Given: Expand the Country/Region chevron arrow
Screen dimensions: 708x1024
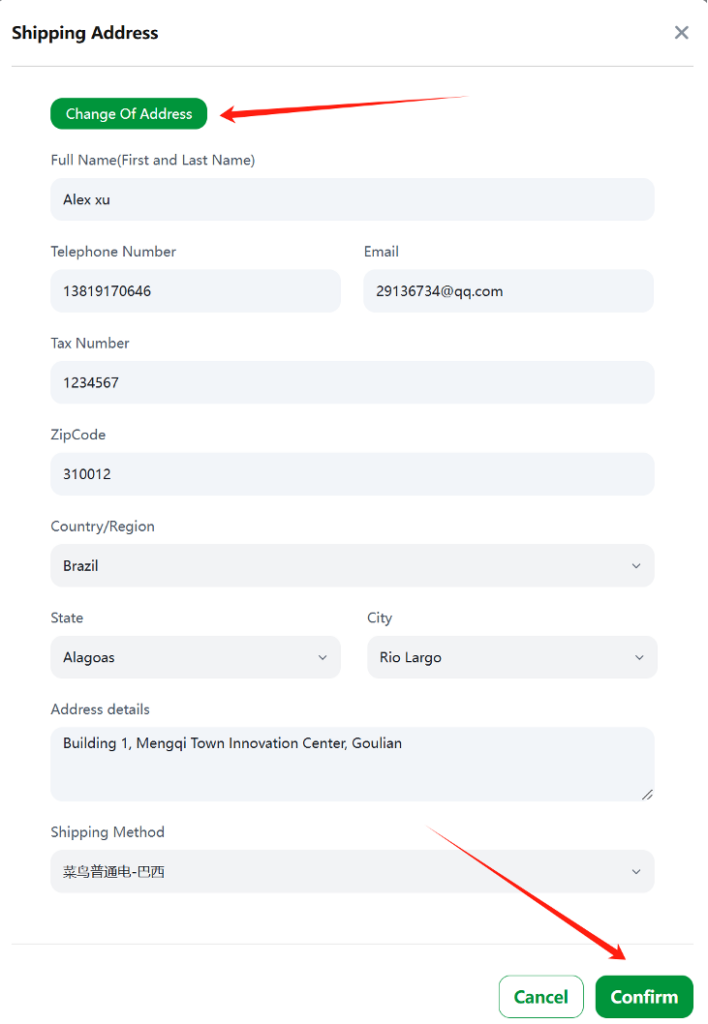Looking at the screenshot, I should (636, 566).
